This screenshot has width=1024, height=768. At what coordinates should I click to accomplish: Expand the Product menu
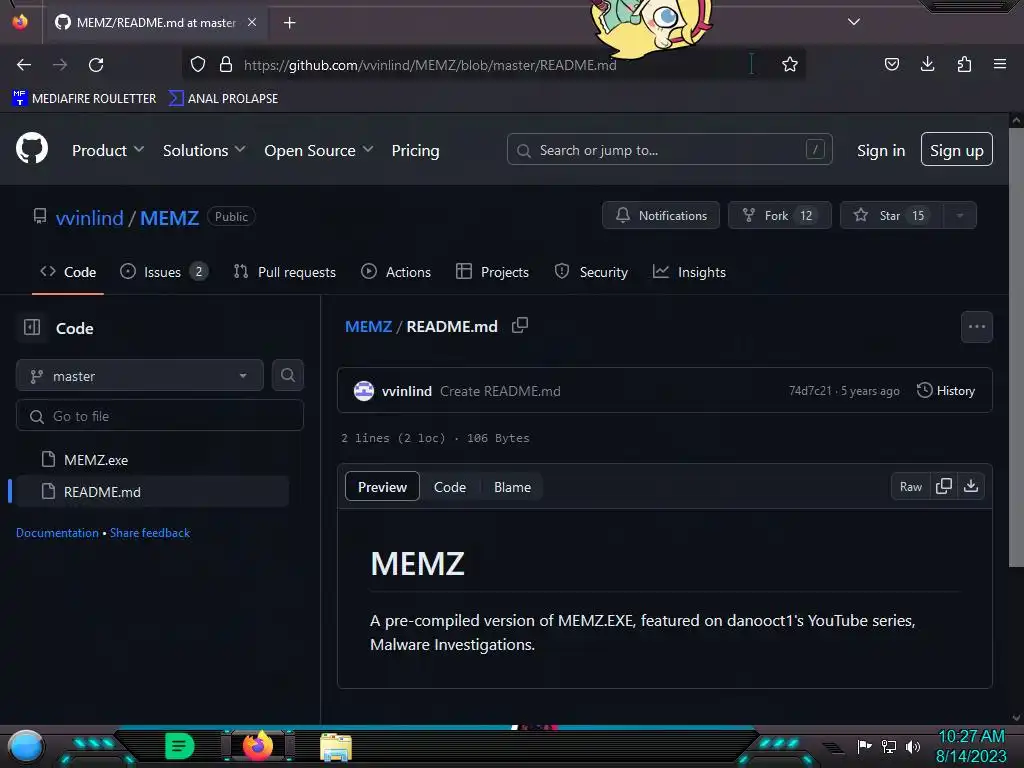tap(108, 150)
